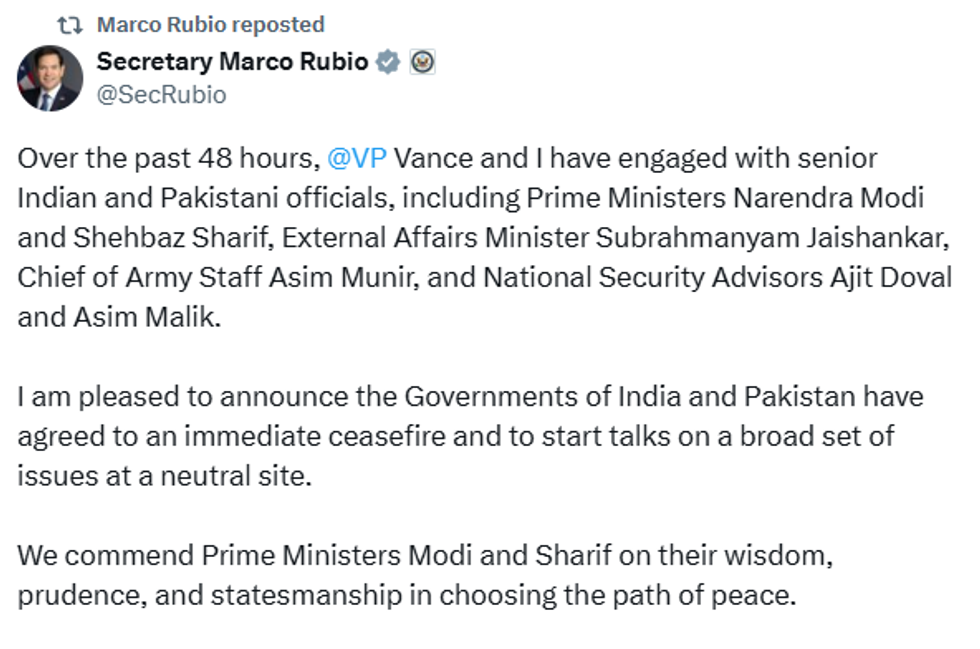Click the phrase "issues at a neutral site"

pyautogui.click(x=165, y=475)
